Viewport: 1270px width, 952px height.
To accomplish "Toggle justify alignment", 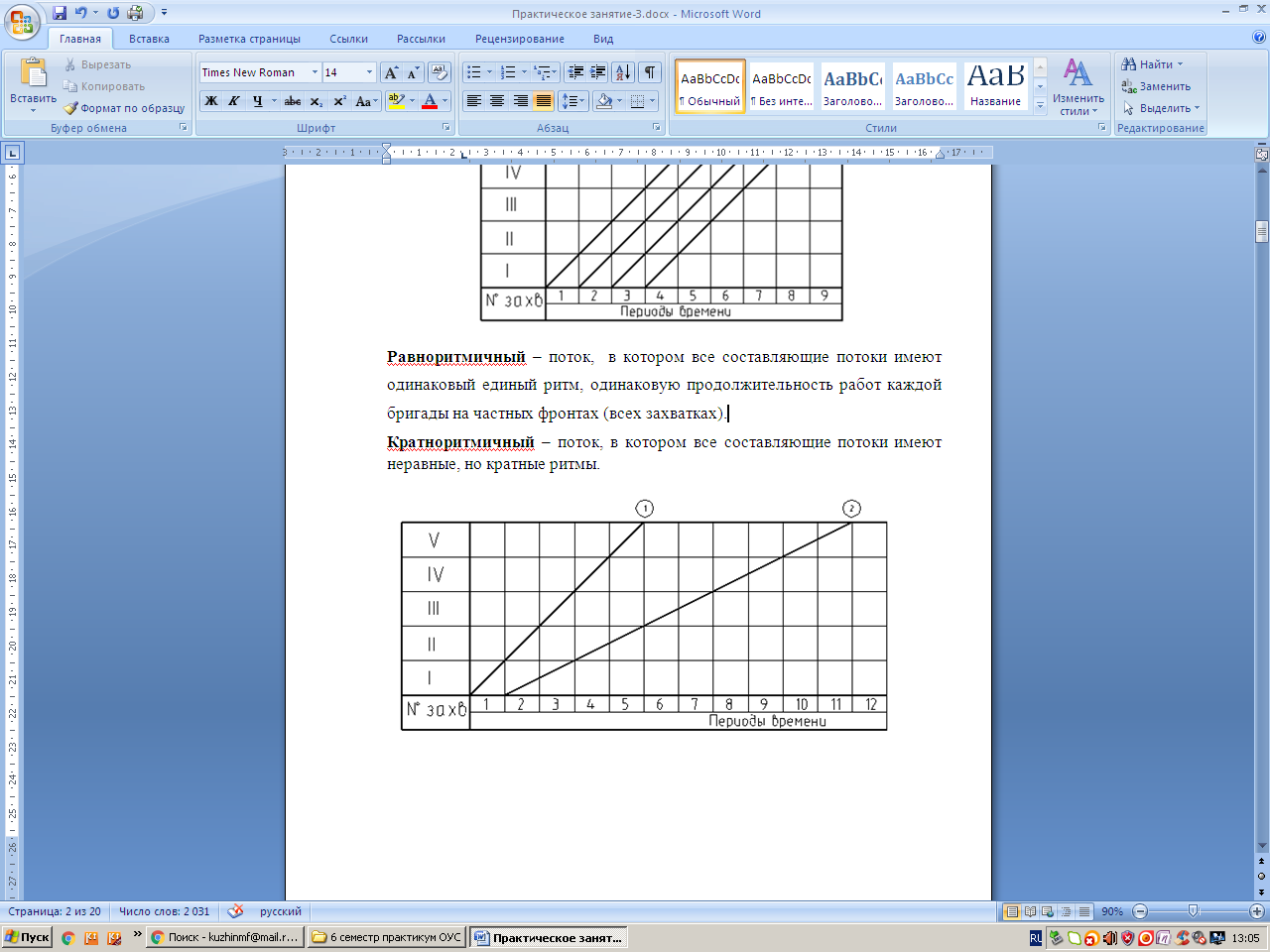I will point(543,101).
